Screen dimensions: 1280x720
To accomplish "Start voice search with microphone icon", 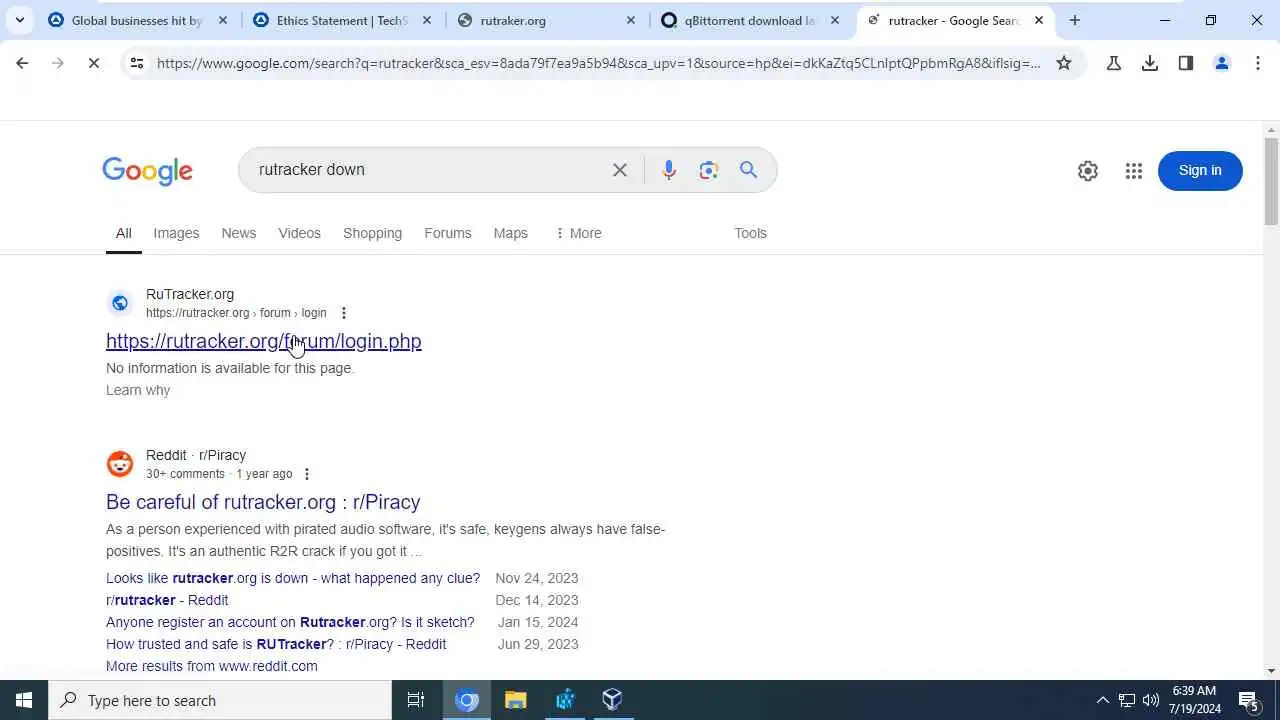I will coord(669,170).
